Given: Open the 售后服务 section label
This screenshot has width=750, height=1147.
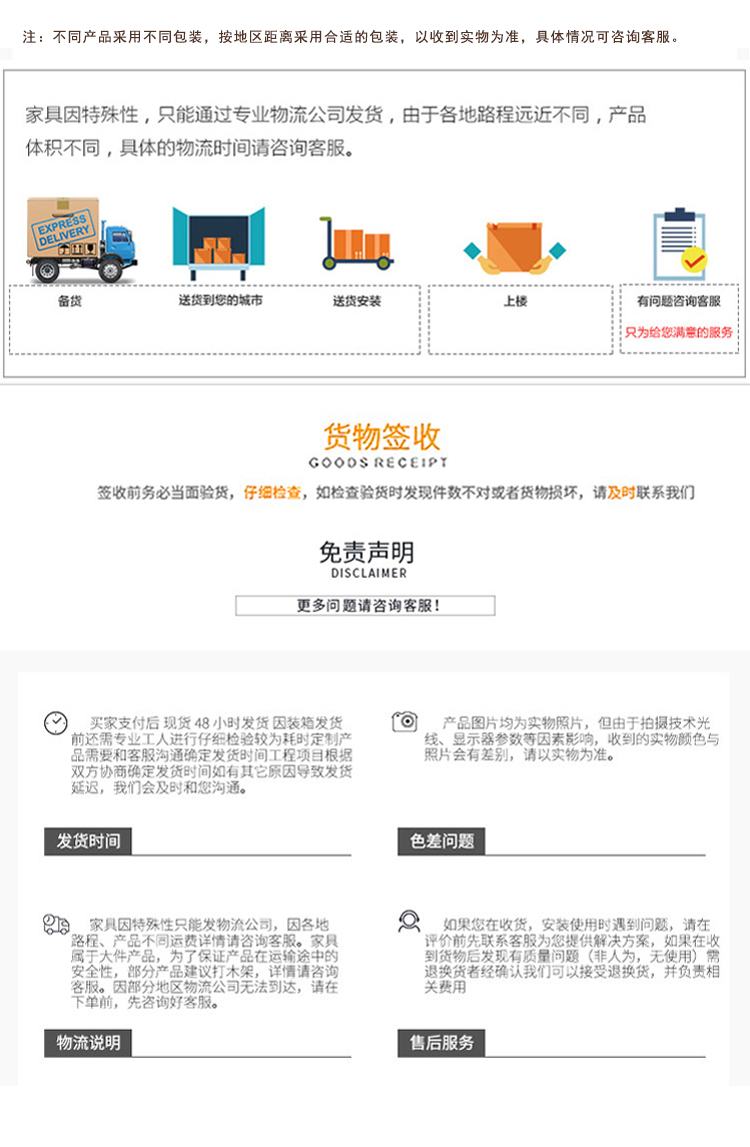Looking at the screenshot, I should [x=441, y=1043].
